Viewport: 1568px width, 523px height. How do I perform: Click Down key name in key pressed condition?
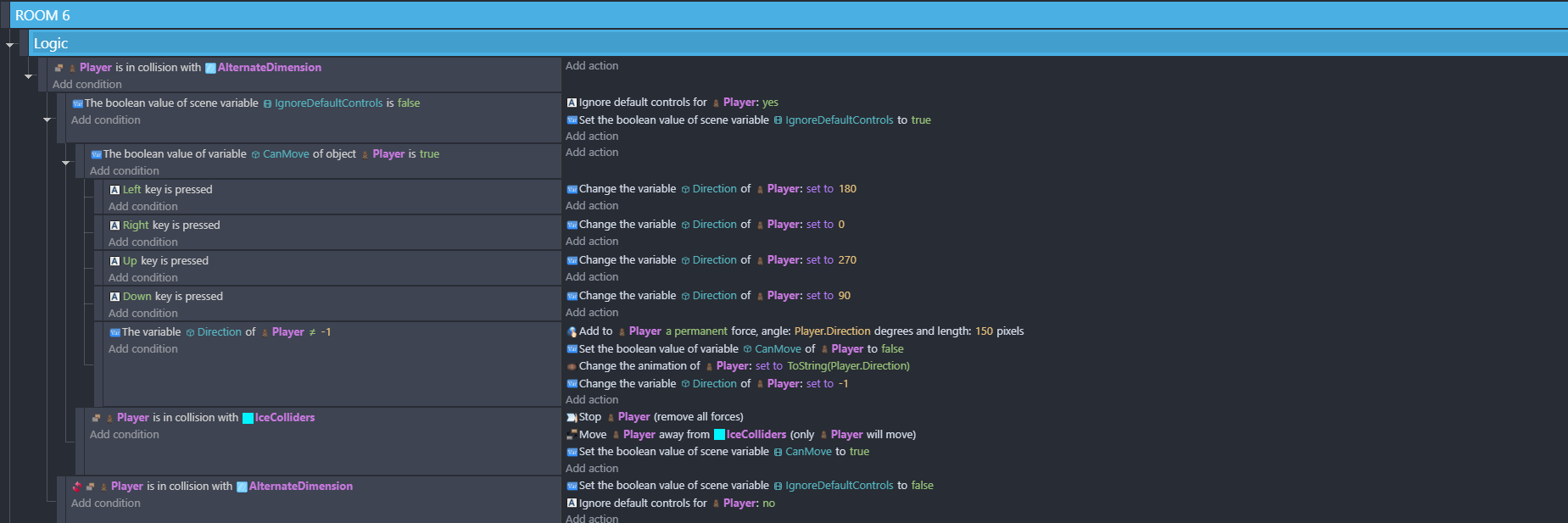(x=137, y=297)
